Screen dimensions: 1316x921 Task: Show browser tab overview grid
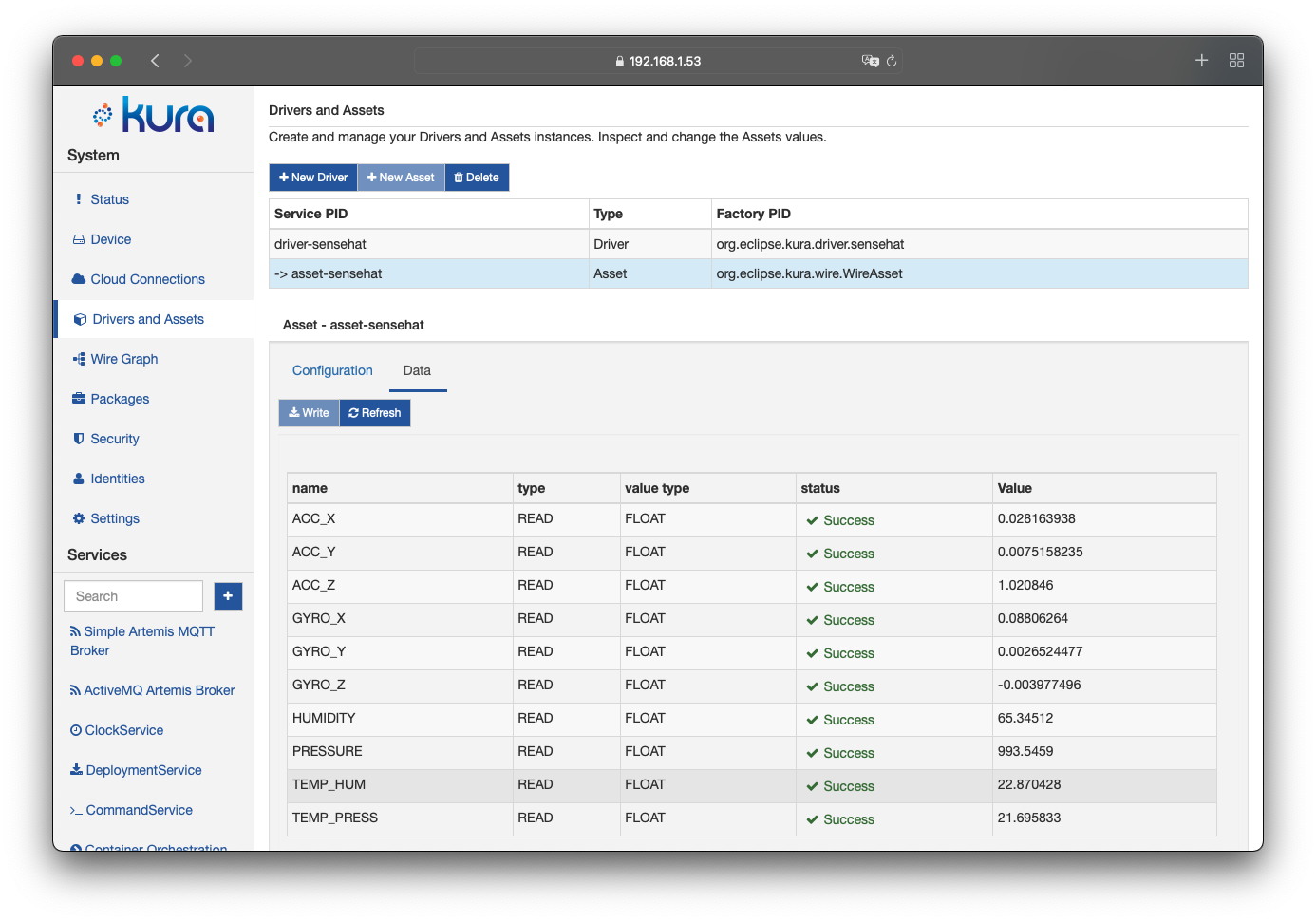point(1236,60)
